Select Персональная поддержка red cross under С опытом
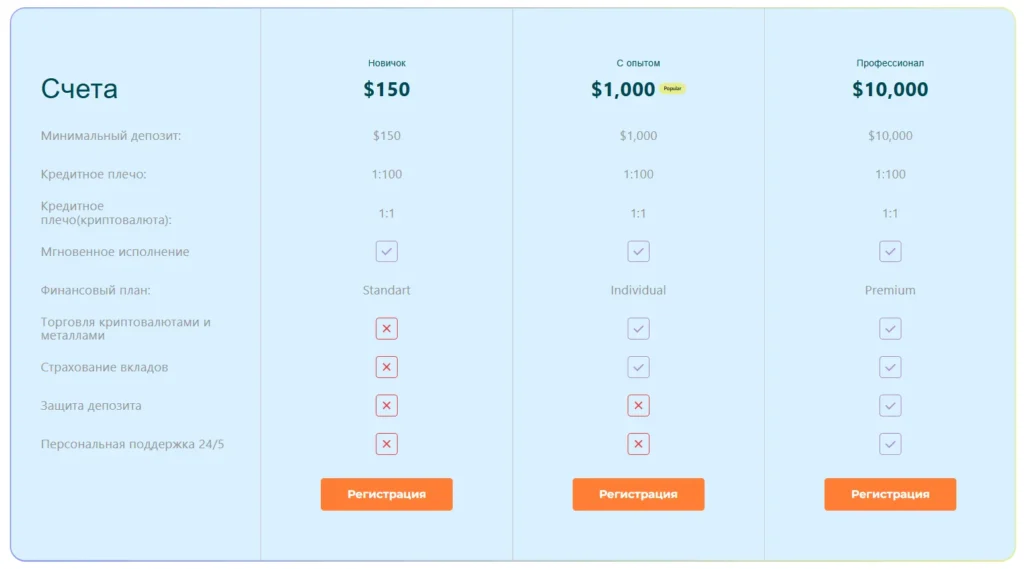Screen dimensions: 1024x569 pyautogui.click(x=638, y=444)
